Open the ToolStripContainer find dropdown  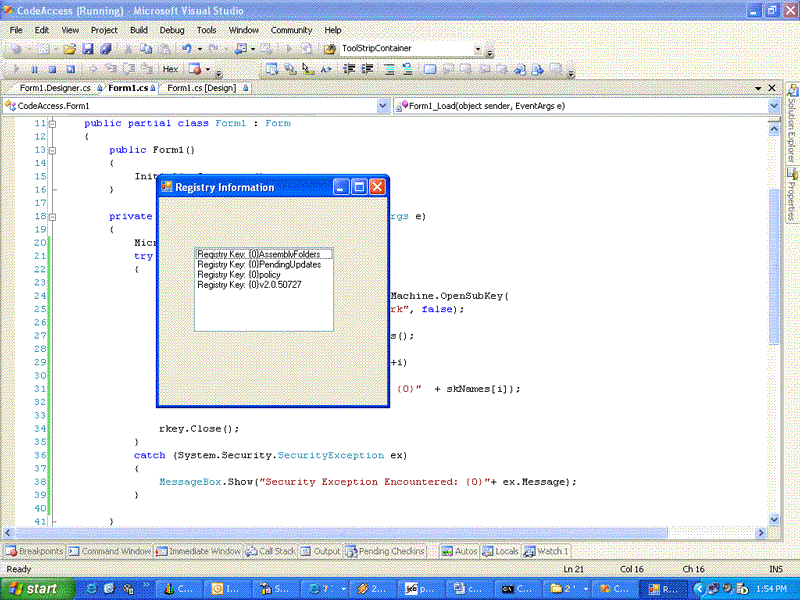pos(478,48)
